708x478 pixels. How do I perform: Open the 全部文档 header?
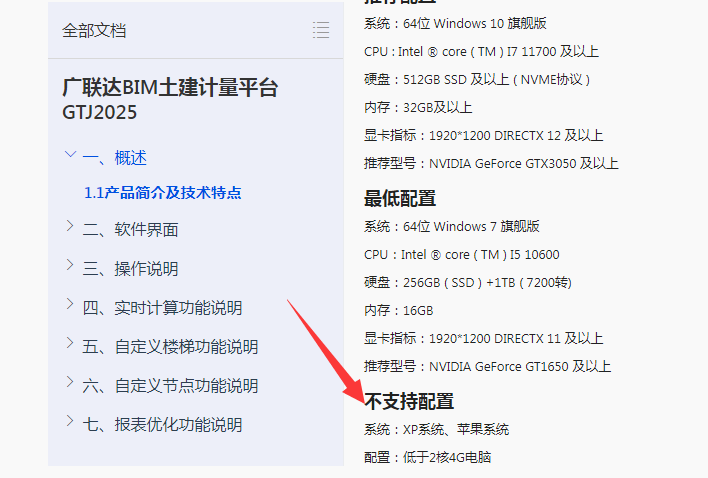point(94,30)
